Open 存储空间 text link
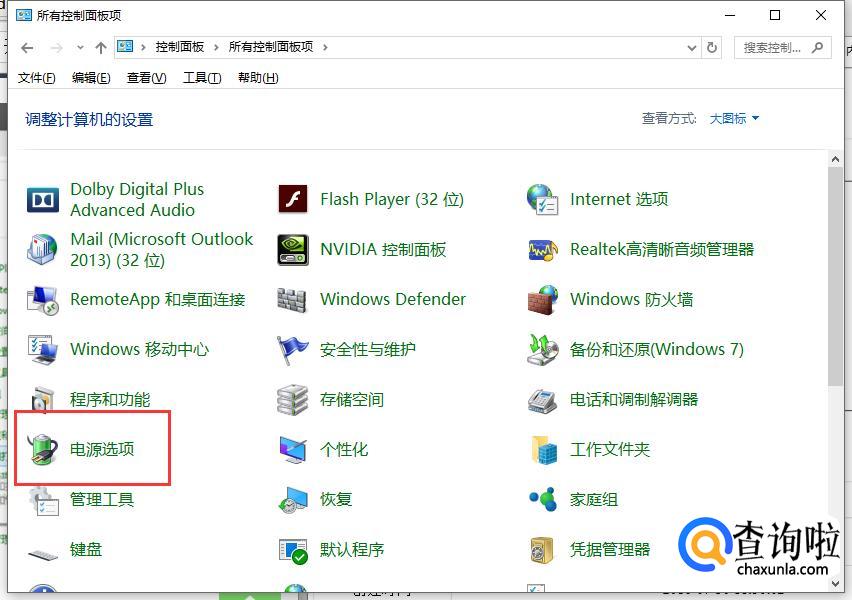Image resolution: width=852 pixels, height=600 pixels. (x=352, y=399)
